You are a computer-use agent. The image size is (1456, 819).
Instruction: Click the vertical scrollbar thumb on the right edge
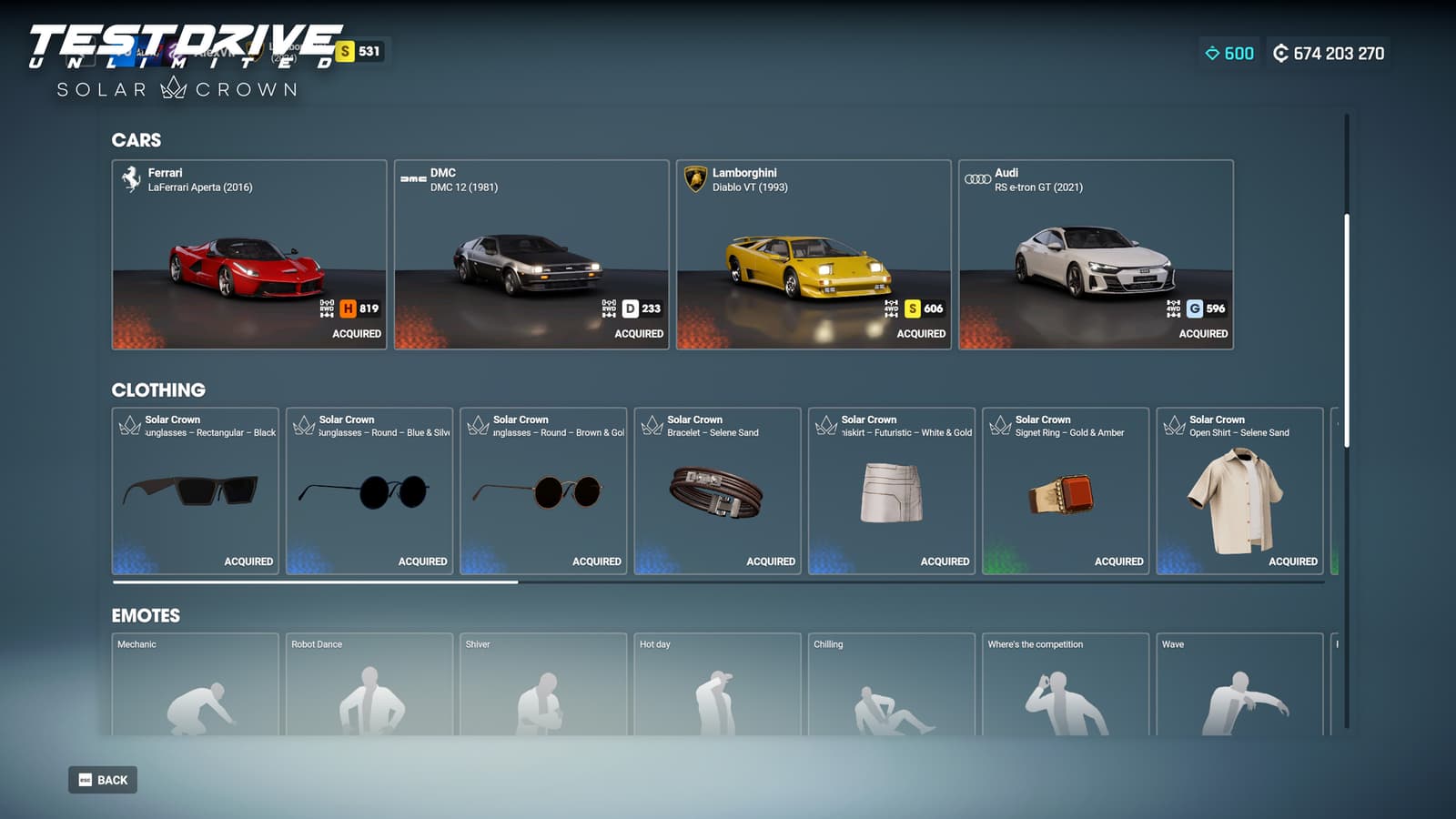coord(1347,330)
